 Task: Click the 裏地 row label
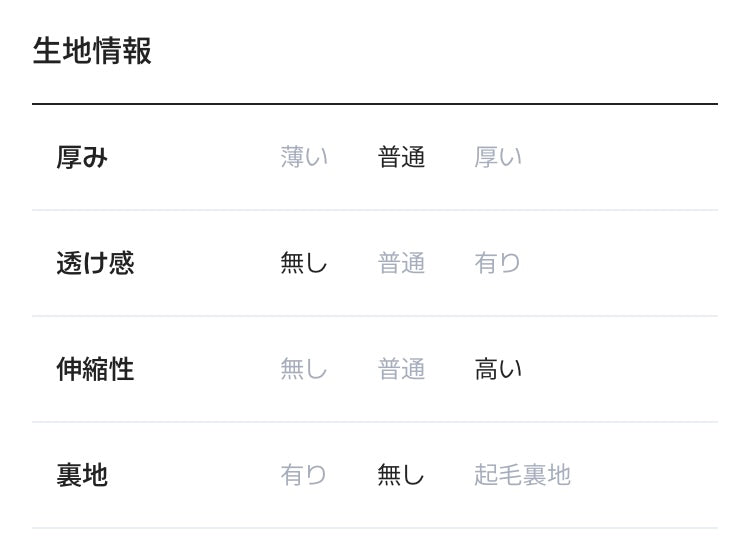click(x=82, y=476)
